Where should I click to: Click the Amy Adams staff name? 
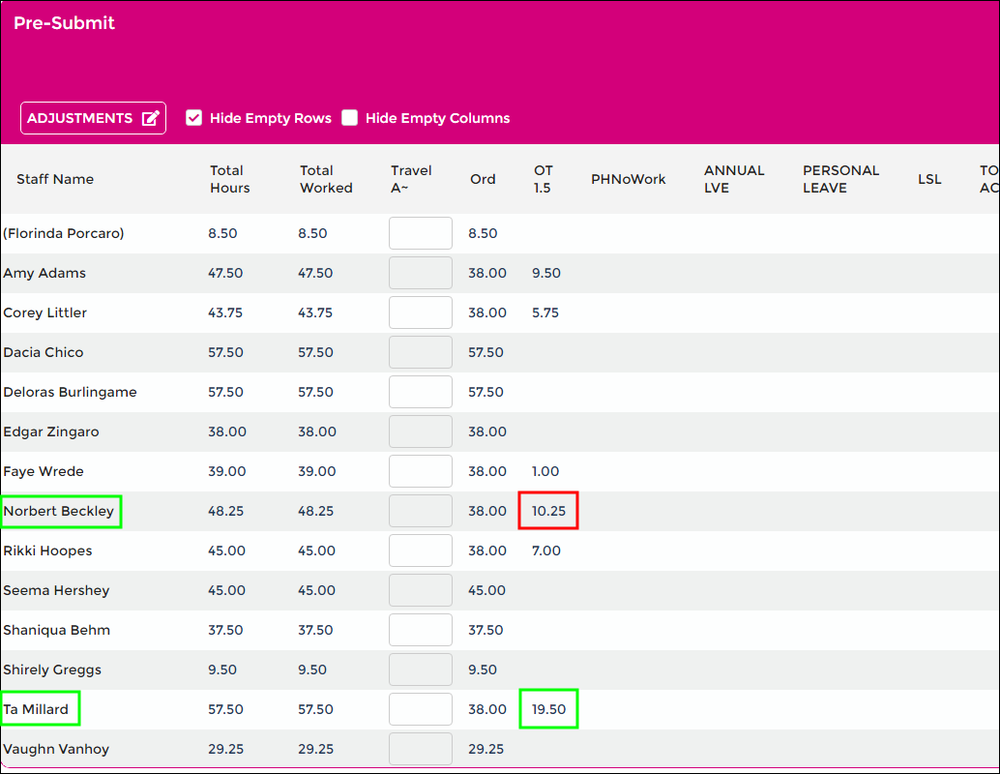[x=45, y=273]
